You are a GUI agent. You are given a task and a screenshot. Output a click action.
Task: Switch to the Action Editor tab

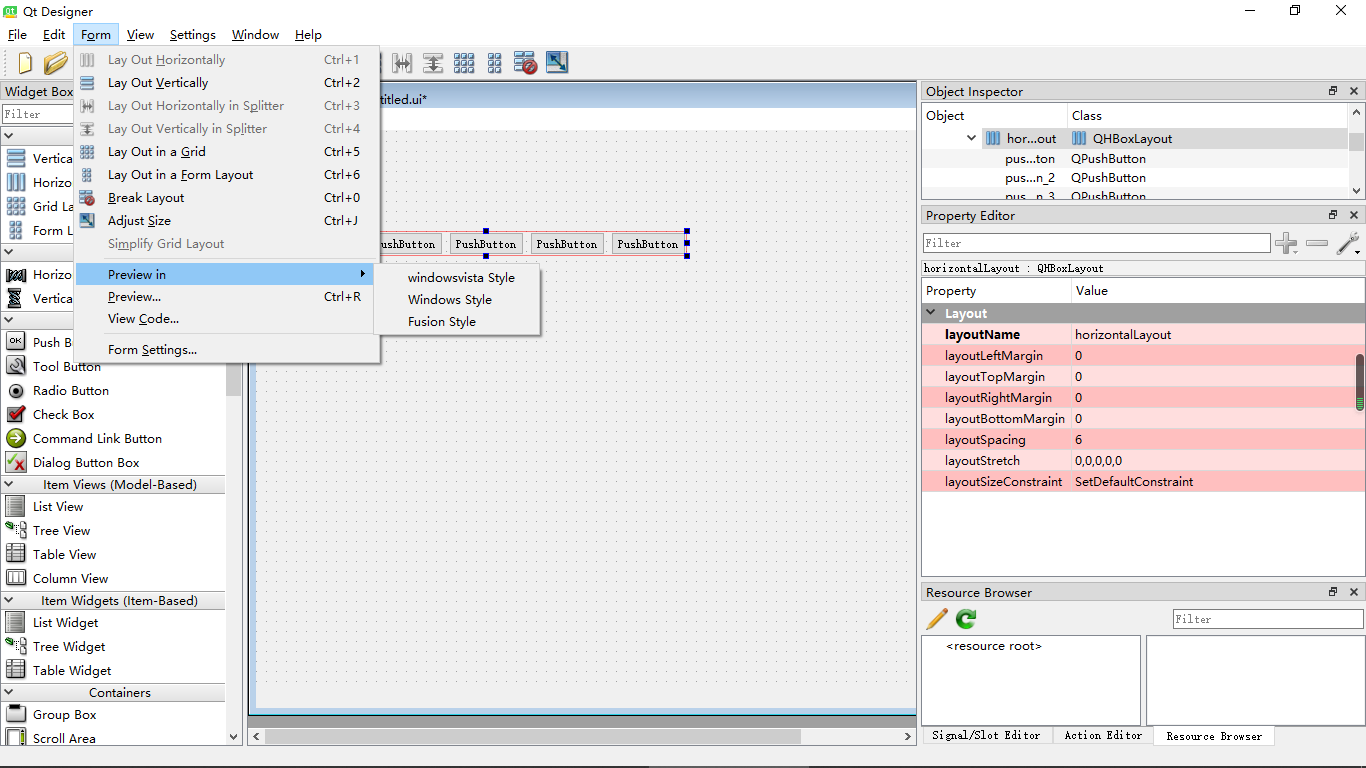1103,735
